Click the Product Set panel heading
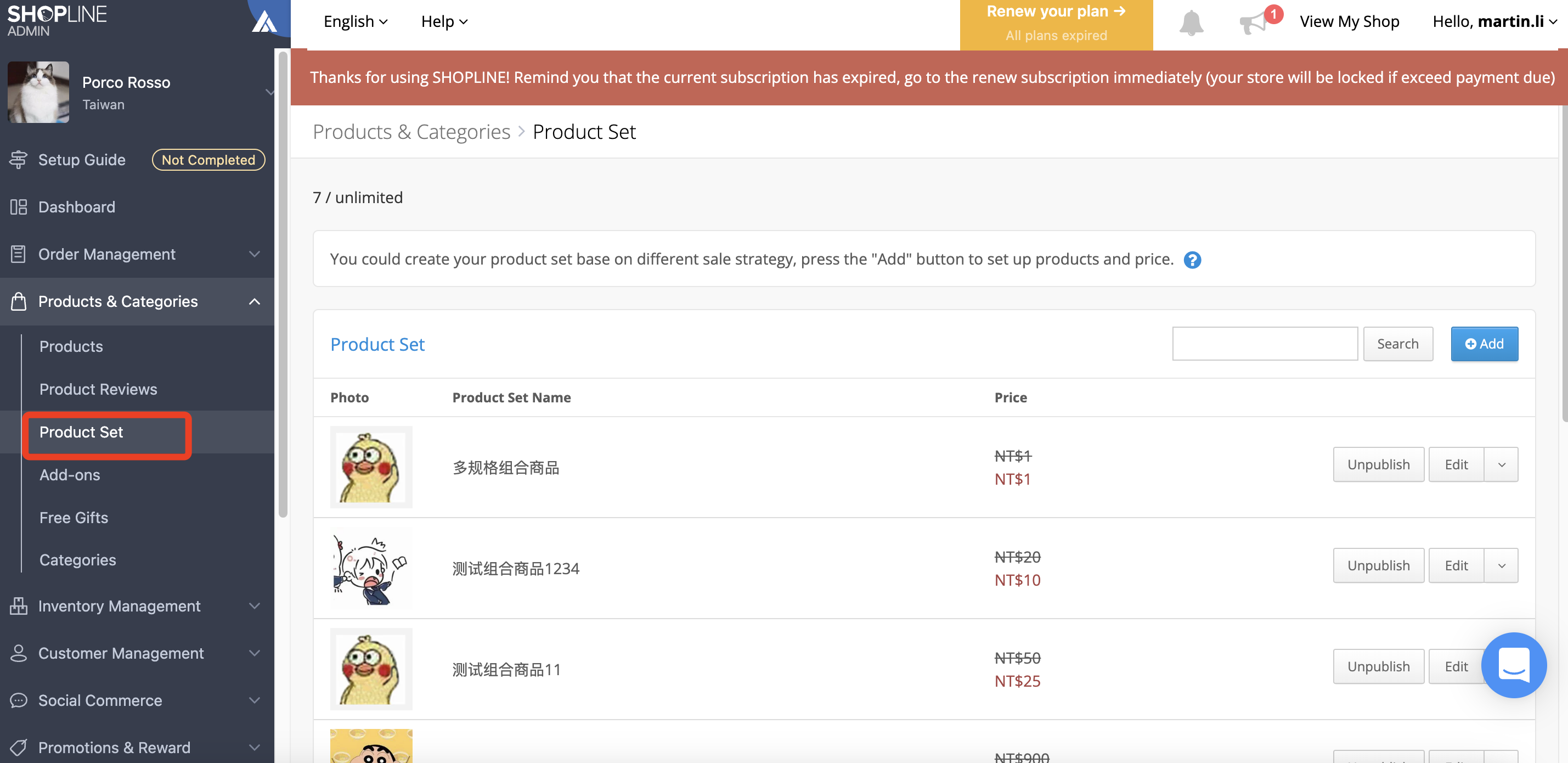The image size is (1568, 763). tap(377, 345)
